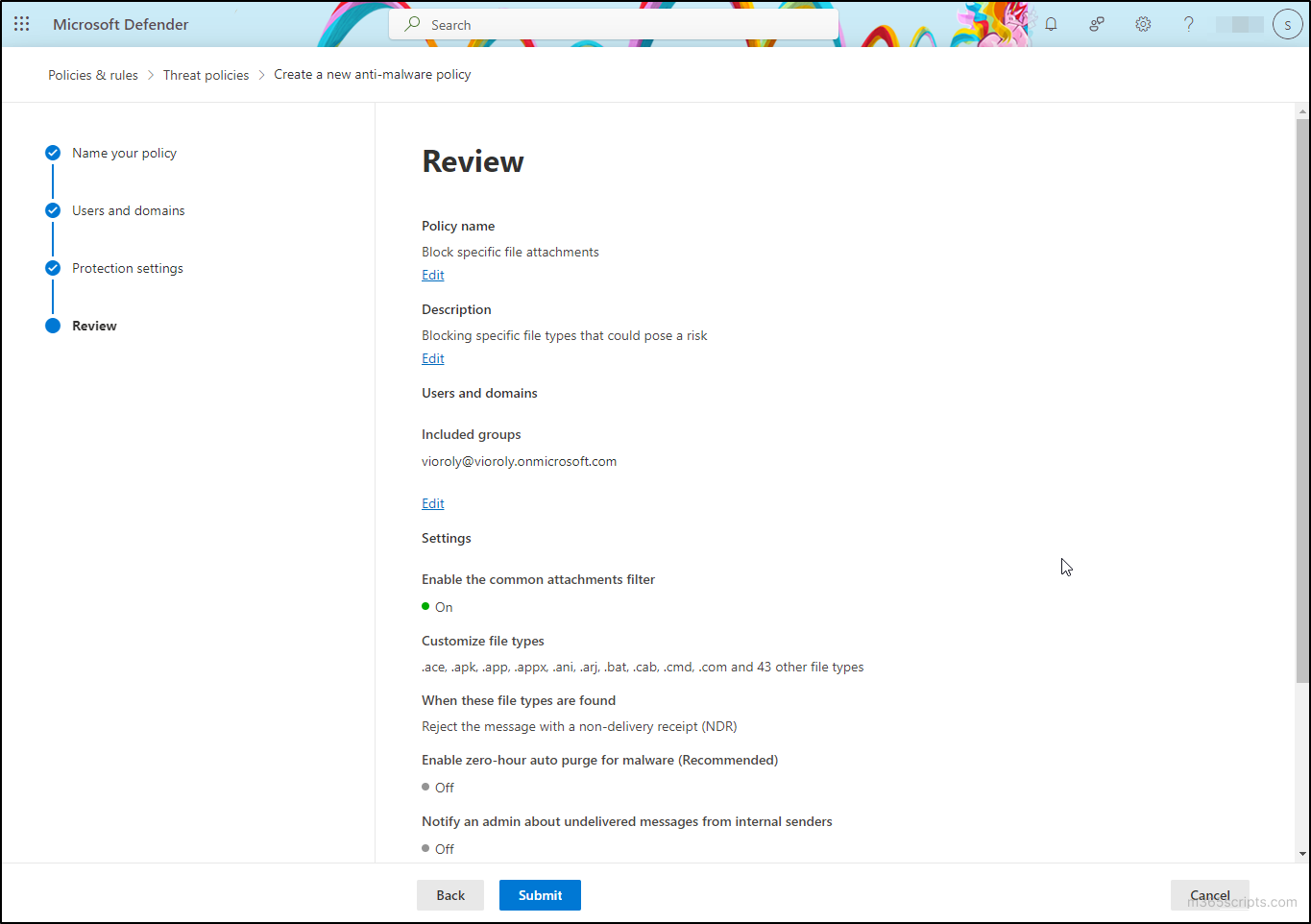Edit the policy Description

point(433,358)
